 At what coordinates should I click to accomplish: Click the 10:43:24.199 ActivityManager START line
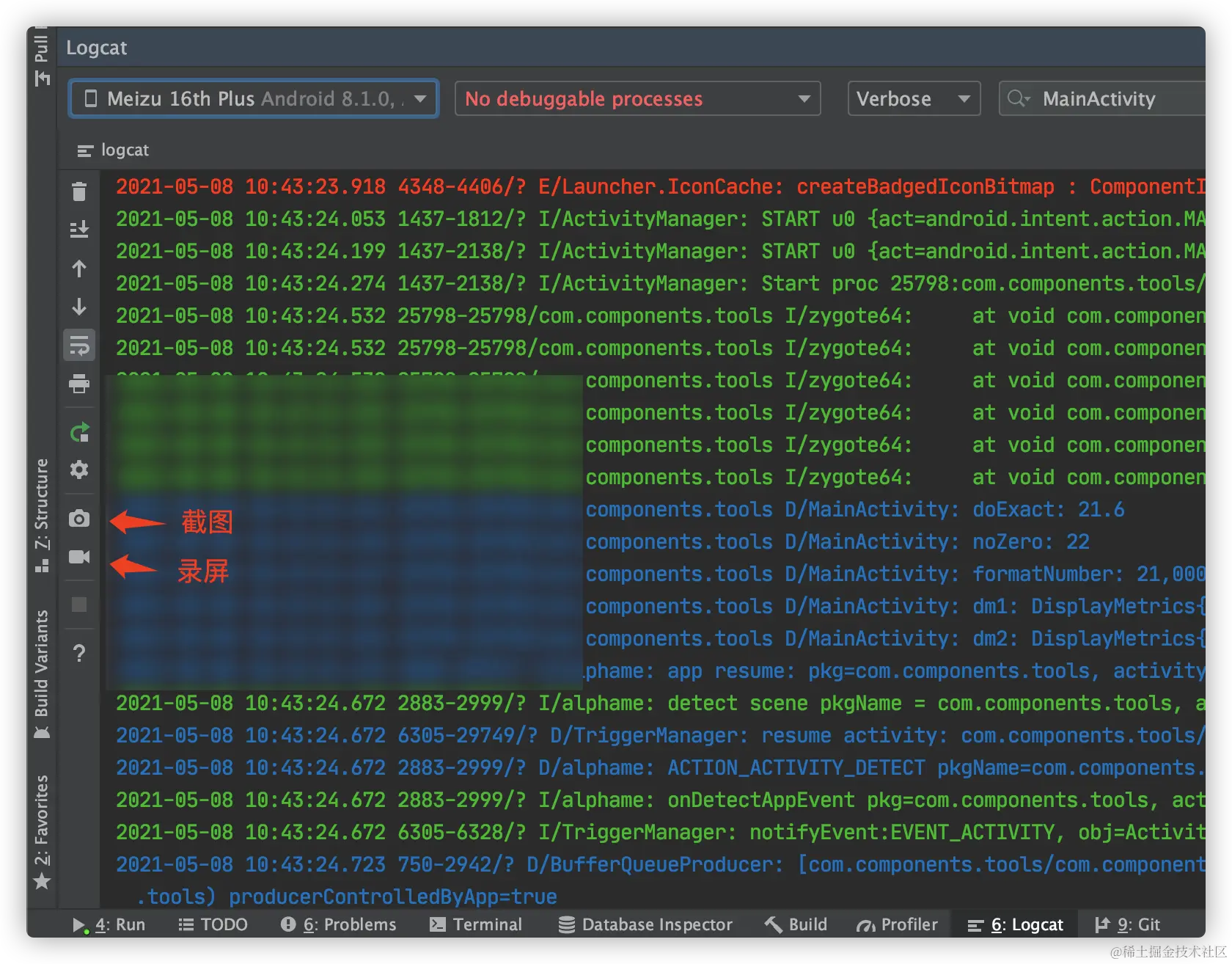pyautogui.click(x=660, y=251)
